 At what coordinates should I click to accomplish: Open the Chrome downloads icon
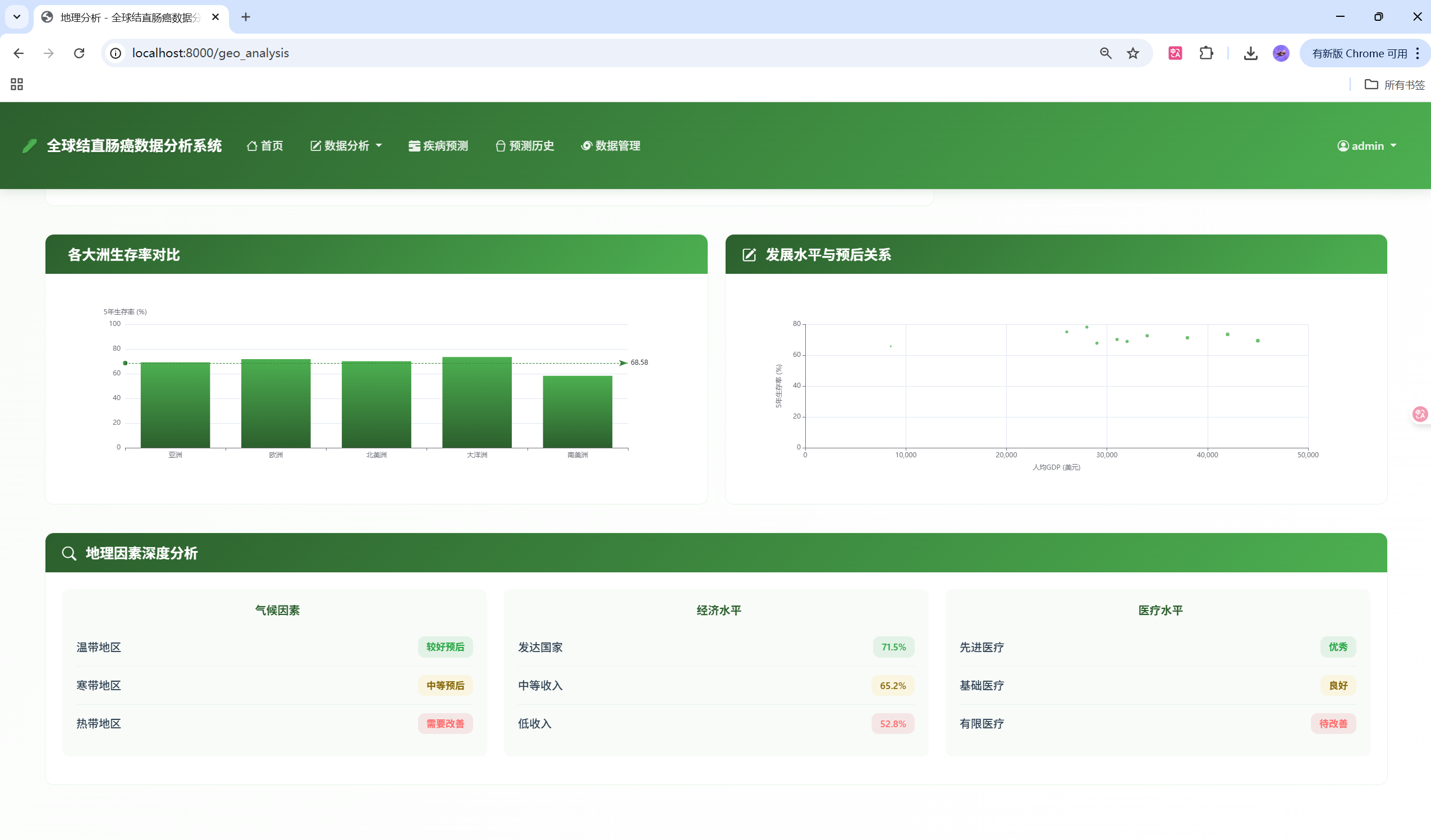click(x=1250, y=53)
